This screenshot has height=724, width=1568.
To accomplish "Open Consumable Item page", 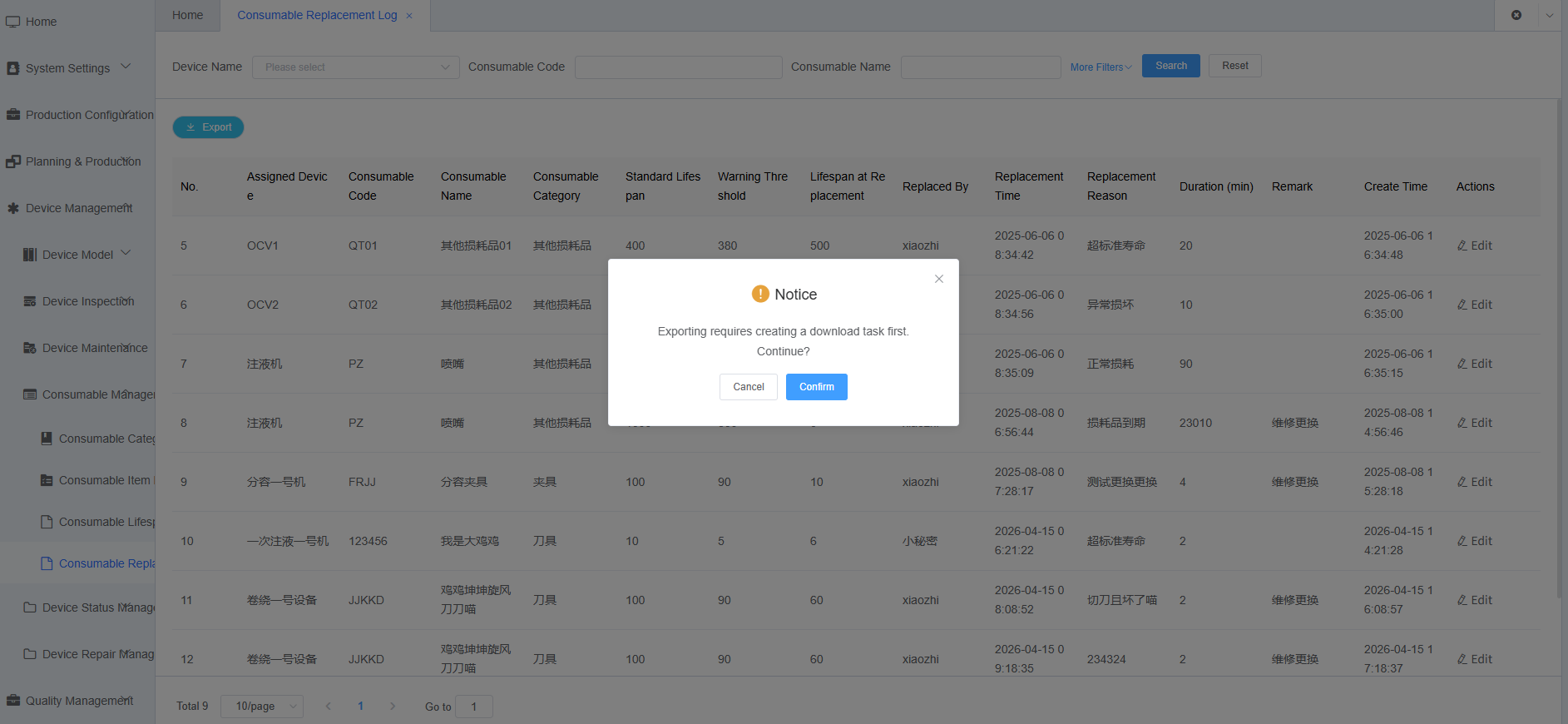I will click(x=77, y=480).
